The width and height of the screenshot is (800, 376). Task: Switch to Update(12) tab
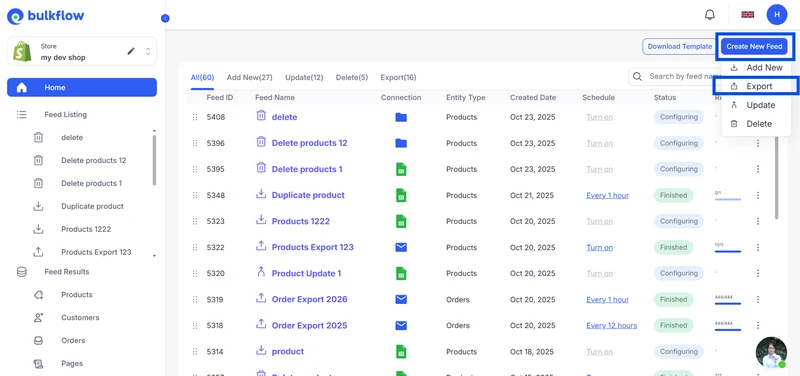click(304, 78)
